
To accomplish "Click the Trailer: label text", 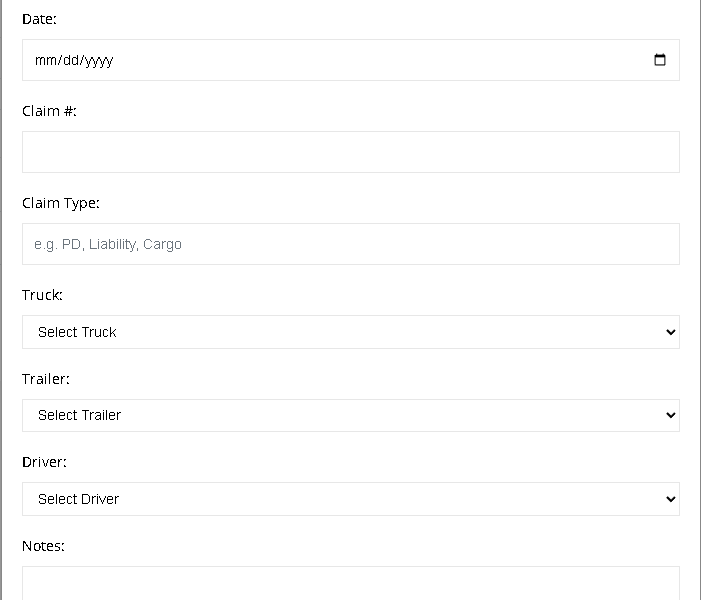I will [46, 379].
